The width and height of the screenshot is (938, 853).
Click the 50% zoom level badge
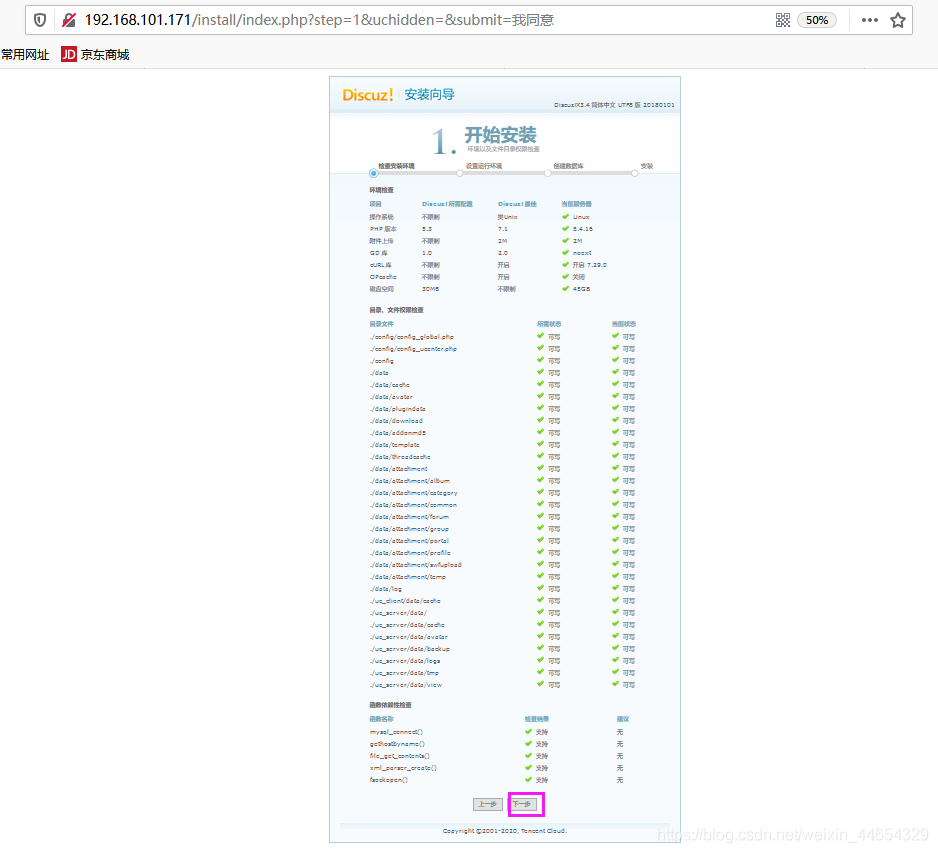(817, 20)
